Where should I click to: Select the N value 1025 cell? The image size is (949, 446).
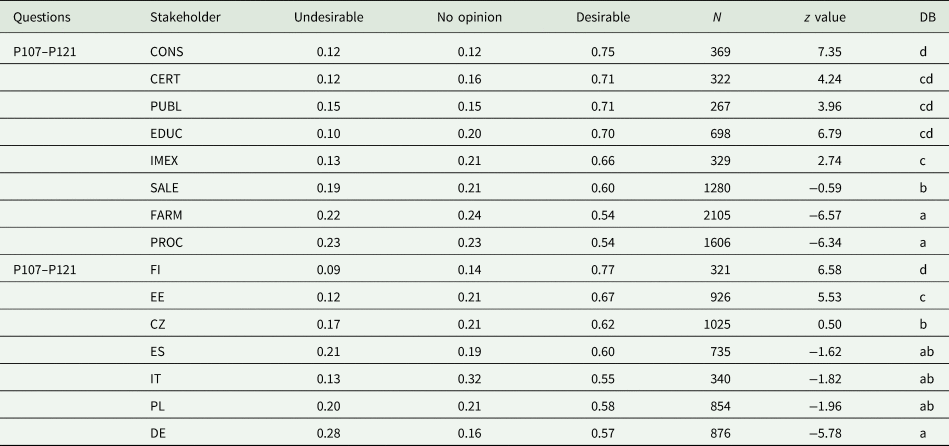(716, 323)
